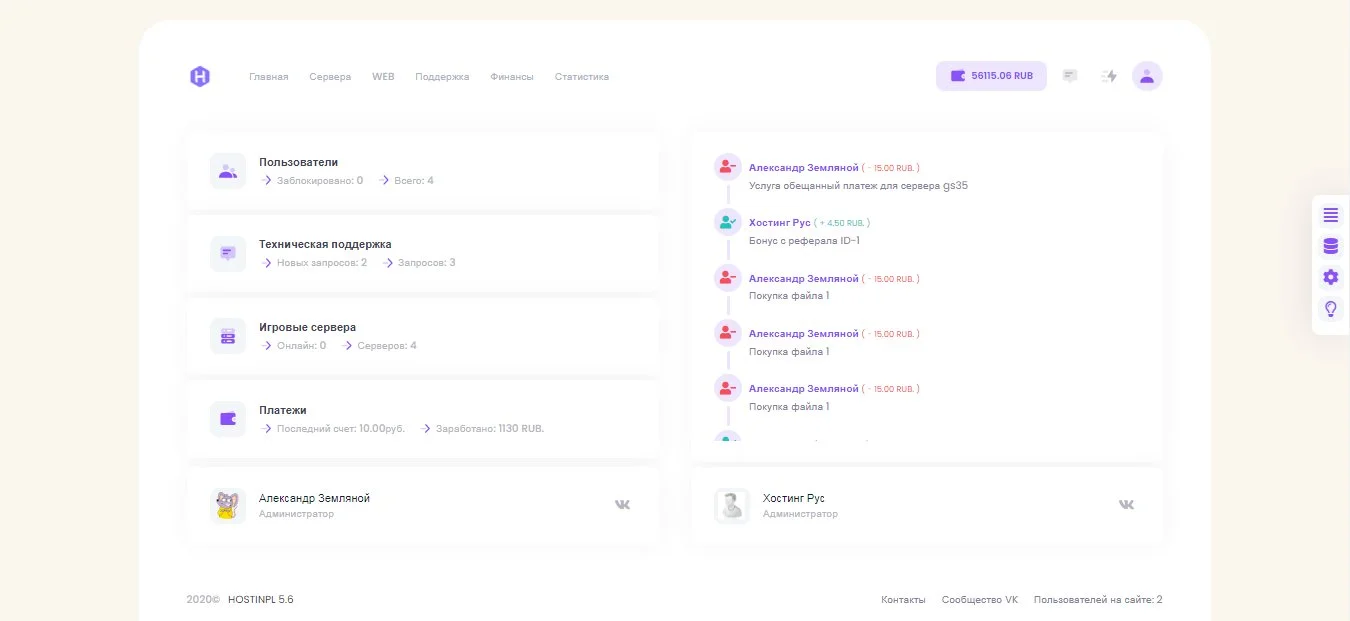Screen dimensions: 1350x621
Task: Open the chat messages icon in header
Action: (x=1070, y=76)
